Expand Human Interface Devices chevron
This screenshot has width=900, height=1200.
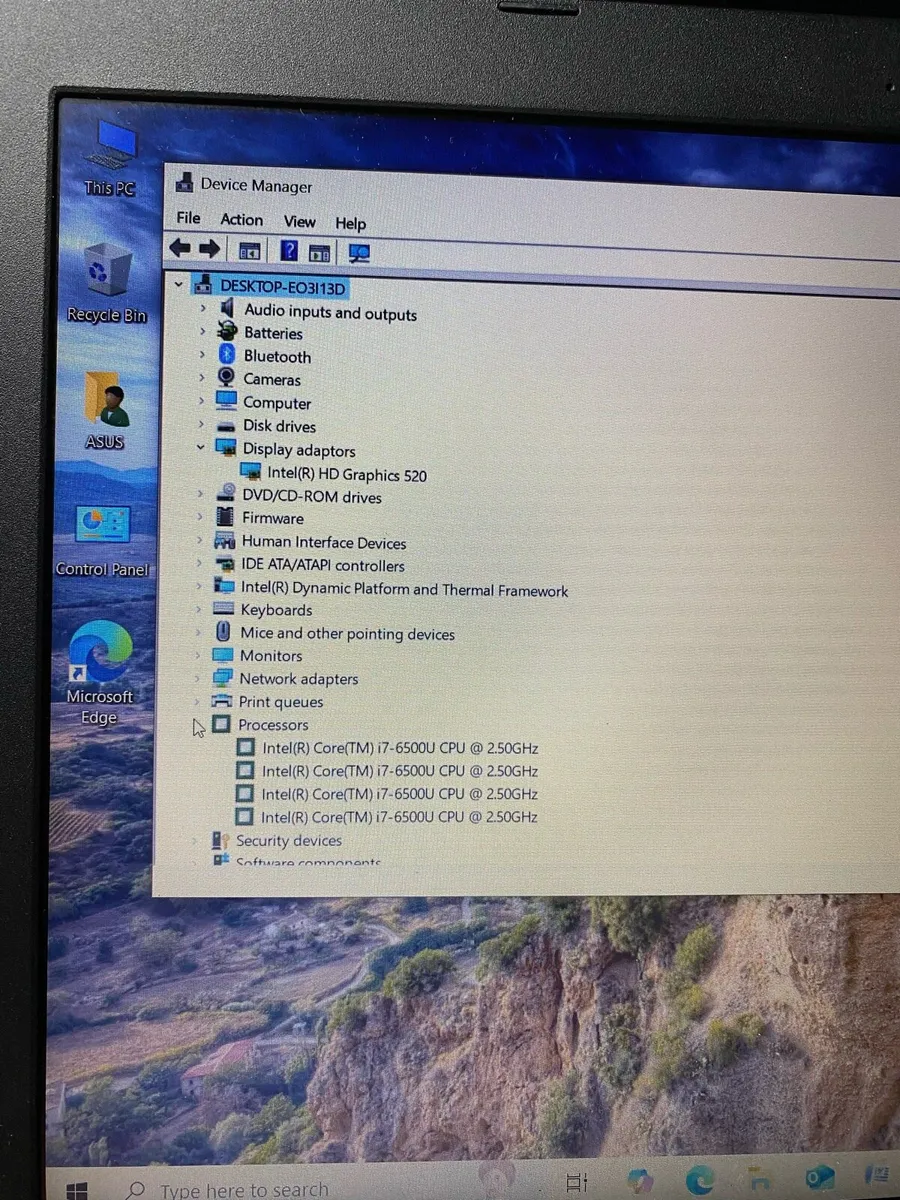click(x=200, y=540)
